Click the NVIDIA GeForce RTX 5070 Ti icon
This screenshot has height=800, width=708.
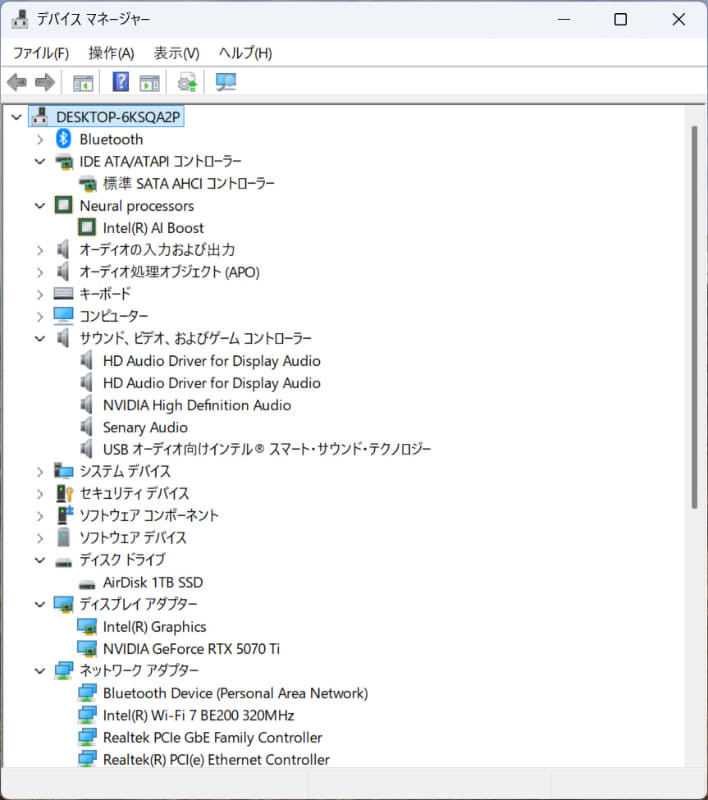coord(87,648)
